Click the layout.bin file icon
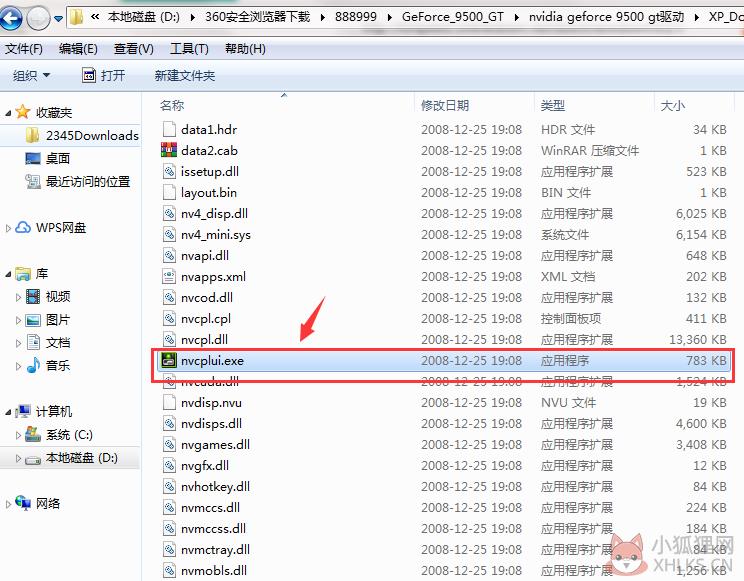Screen dimensions: 744x581 point(168,192)
